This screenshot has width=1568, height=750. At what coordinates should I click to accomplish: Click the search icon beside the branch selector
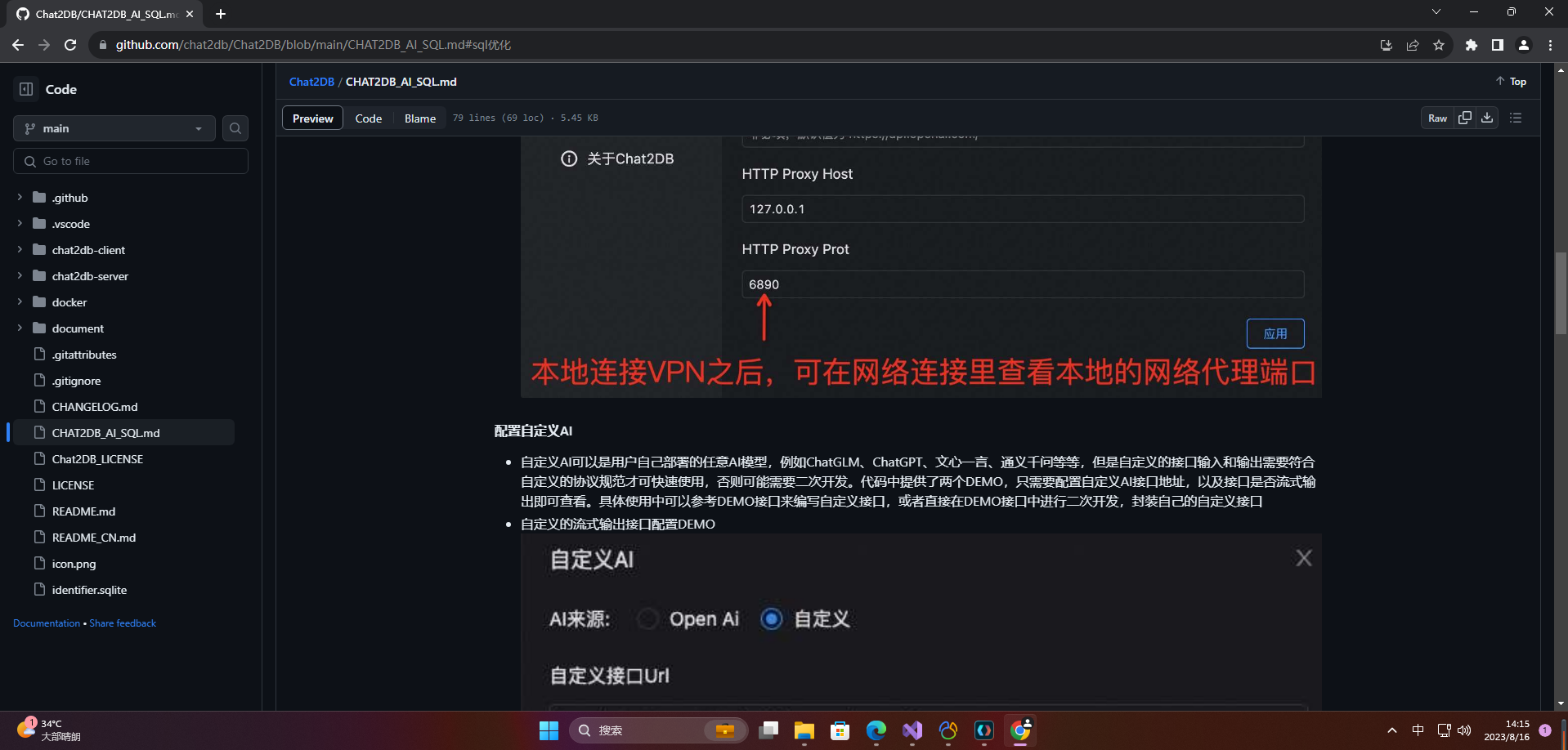click(235, 128)
